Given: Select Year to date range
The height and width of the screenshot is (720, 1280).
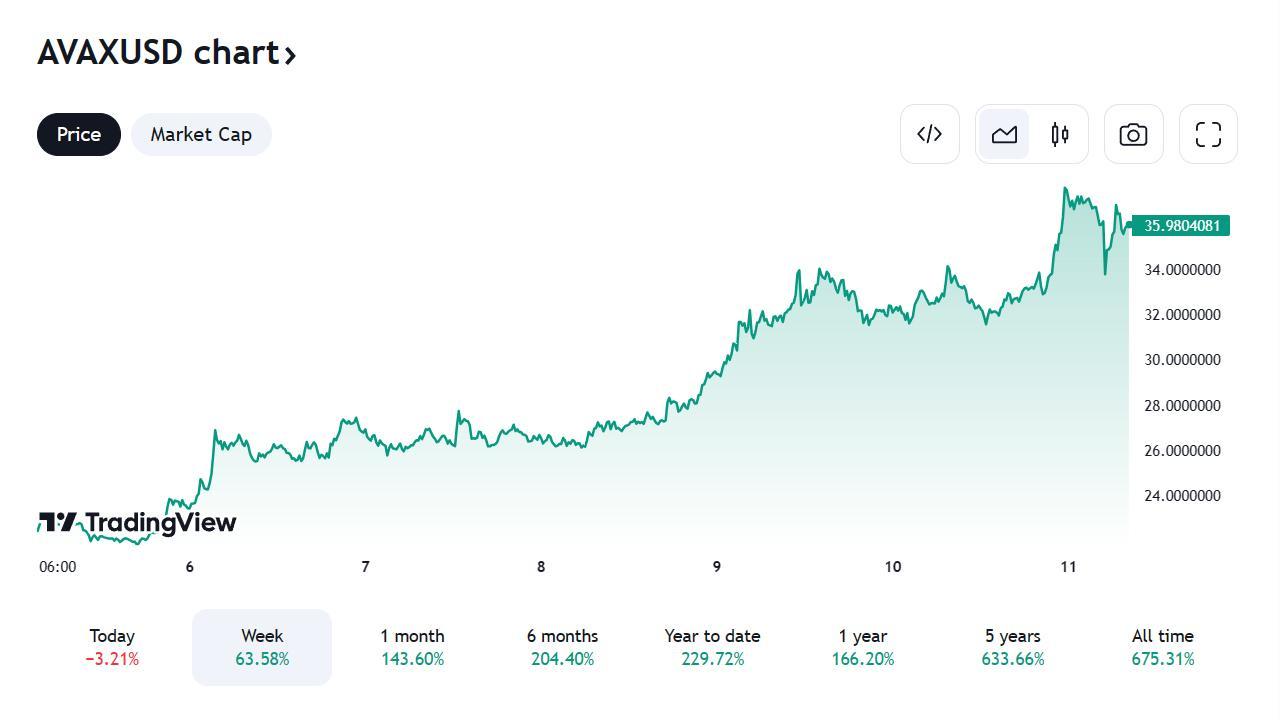Looking at the screenshot, I should (x=712, y=647).
